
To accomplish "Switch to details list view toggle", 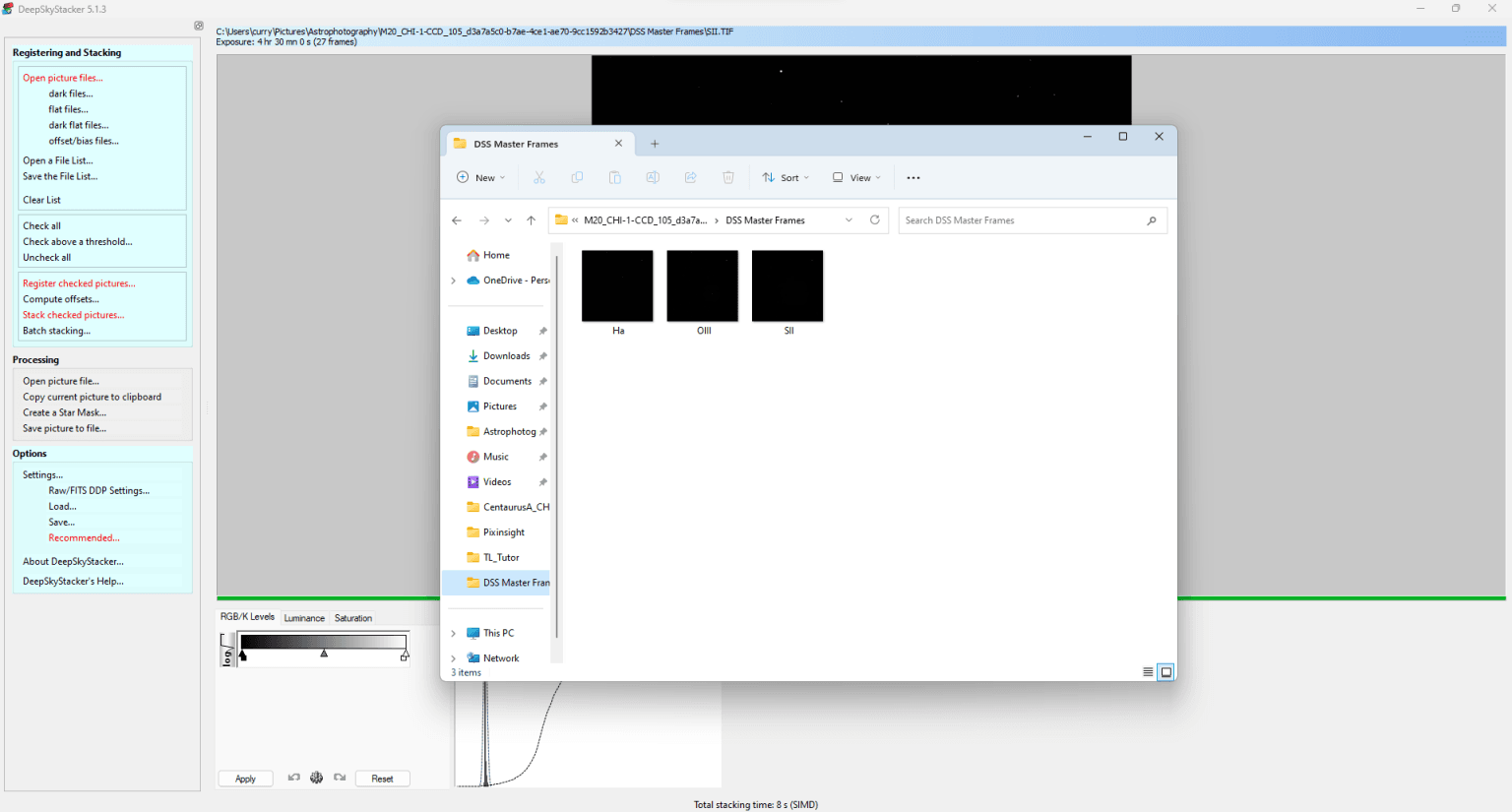I will 1148,672.
